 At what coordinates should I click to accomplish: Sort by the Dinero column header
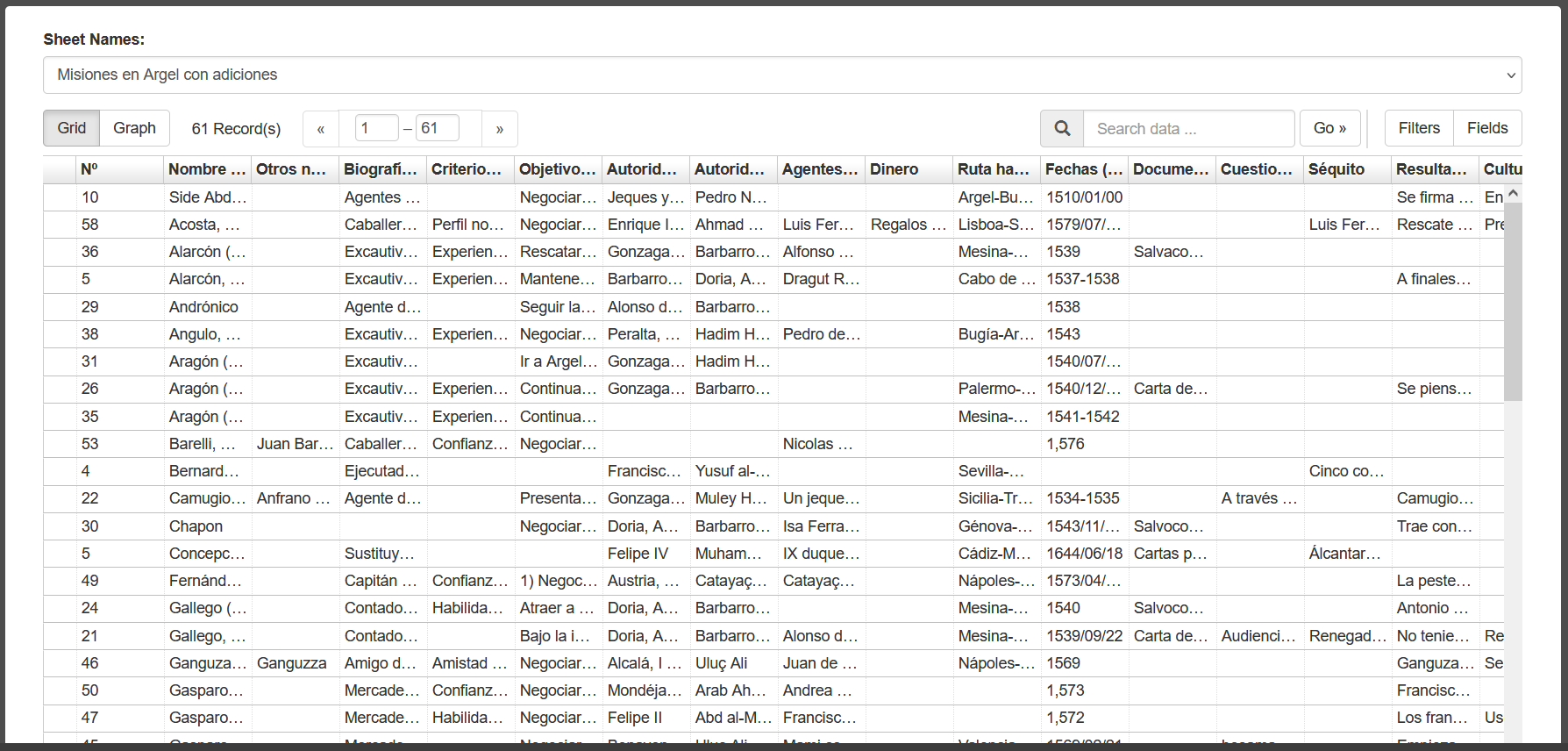[894, 169]
